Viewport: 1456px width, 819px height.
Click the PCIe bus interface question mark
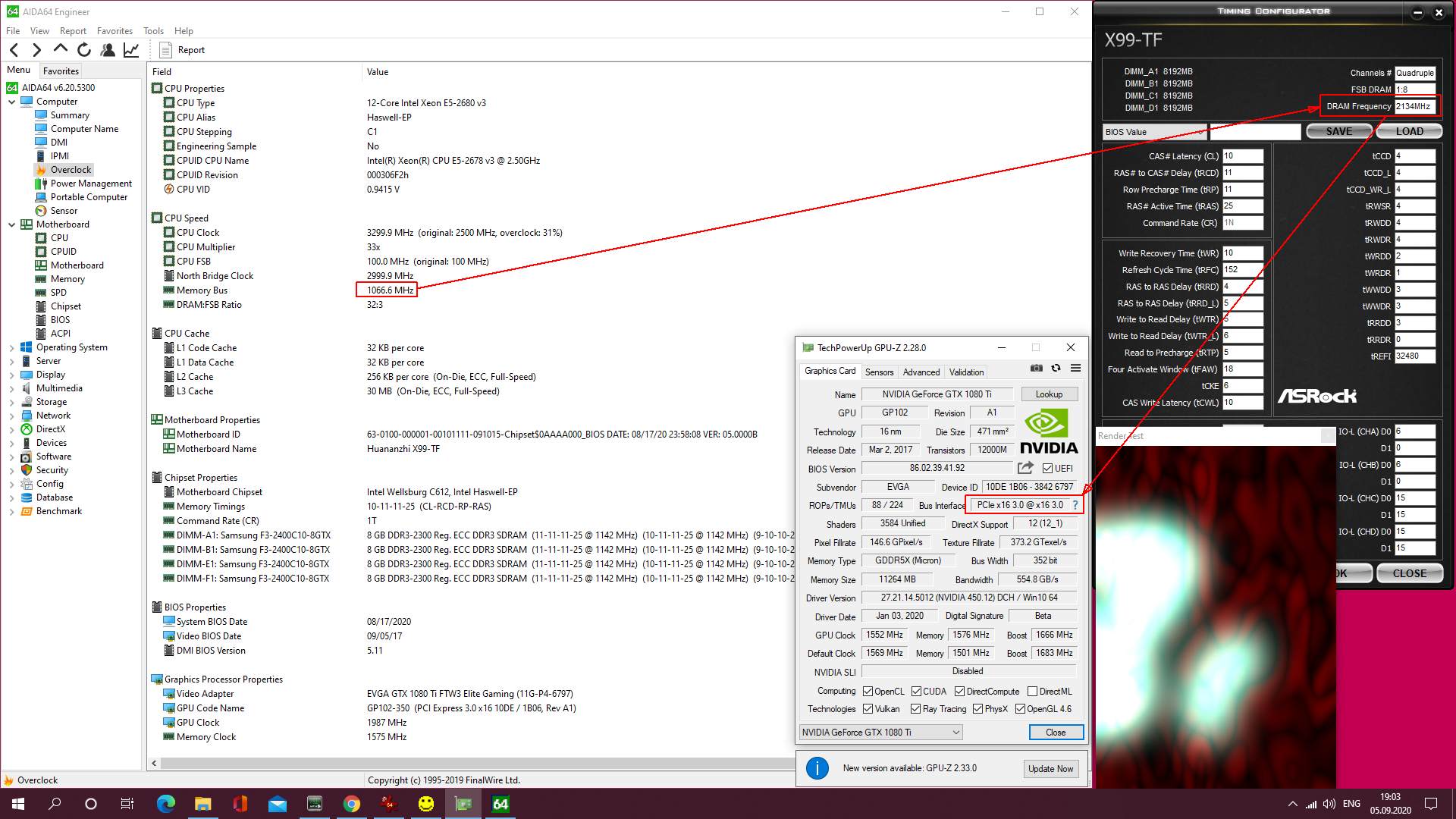1075,505
